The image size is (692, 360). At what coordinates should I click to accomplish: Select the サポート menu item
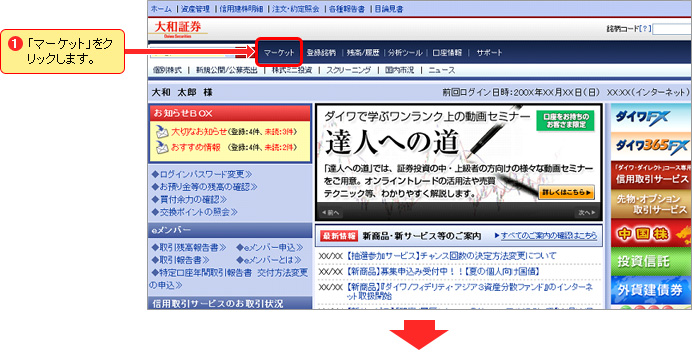click(489, 52)
